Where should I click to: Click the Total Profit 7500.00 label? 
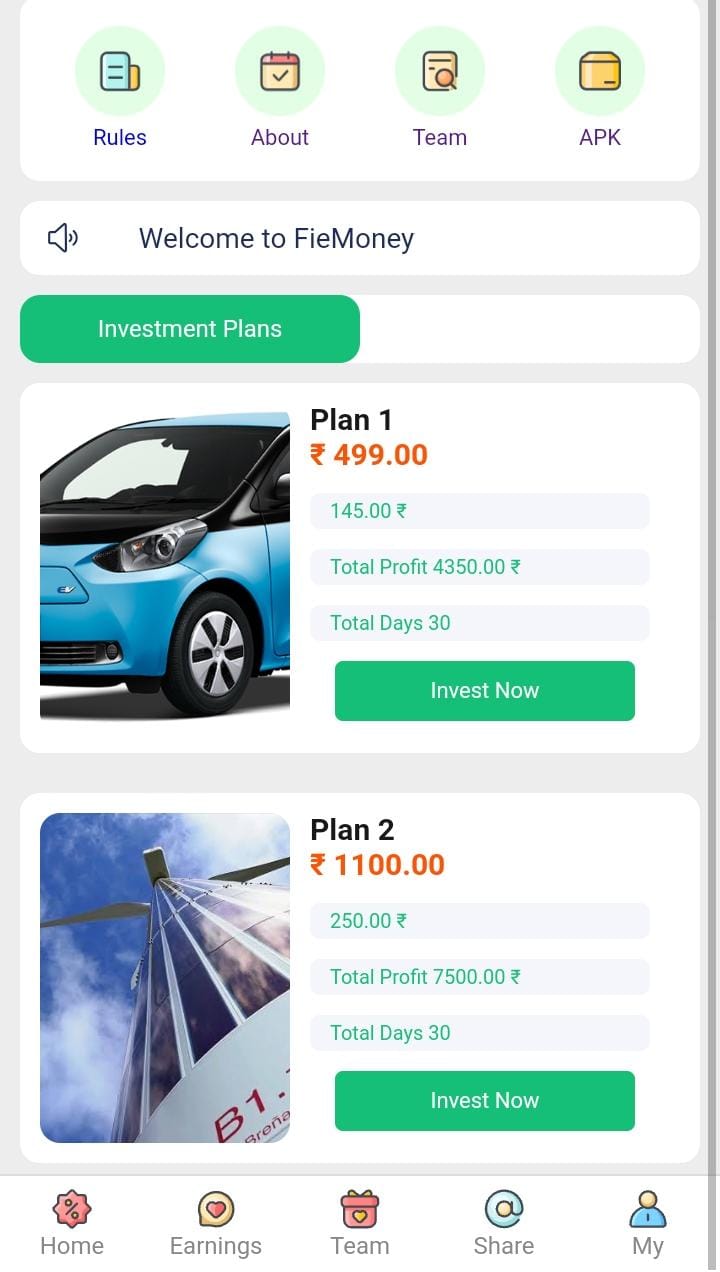click(425, 977)
